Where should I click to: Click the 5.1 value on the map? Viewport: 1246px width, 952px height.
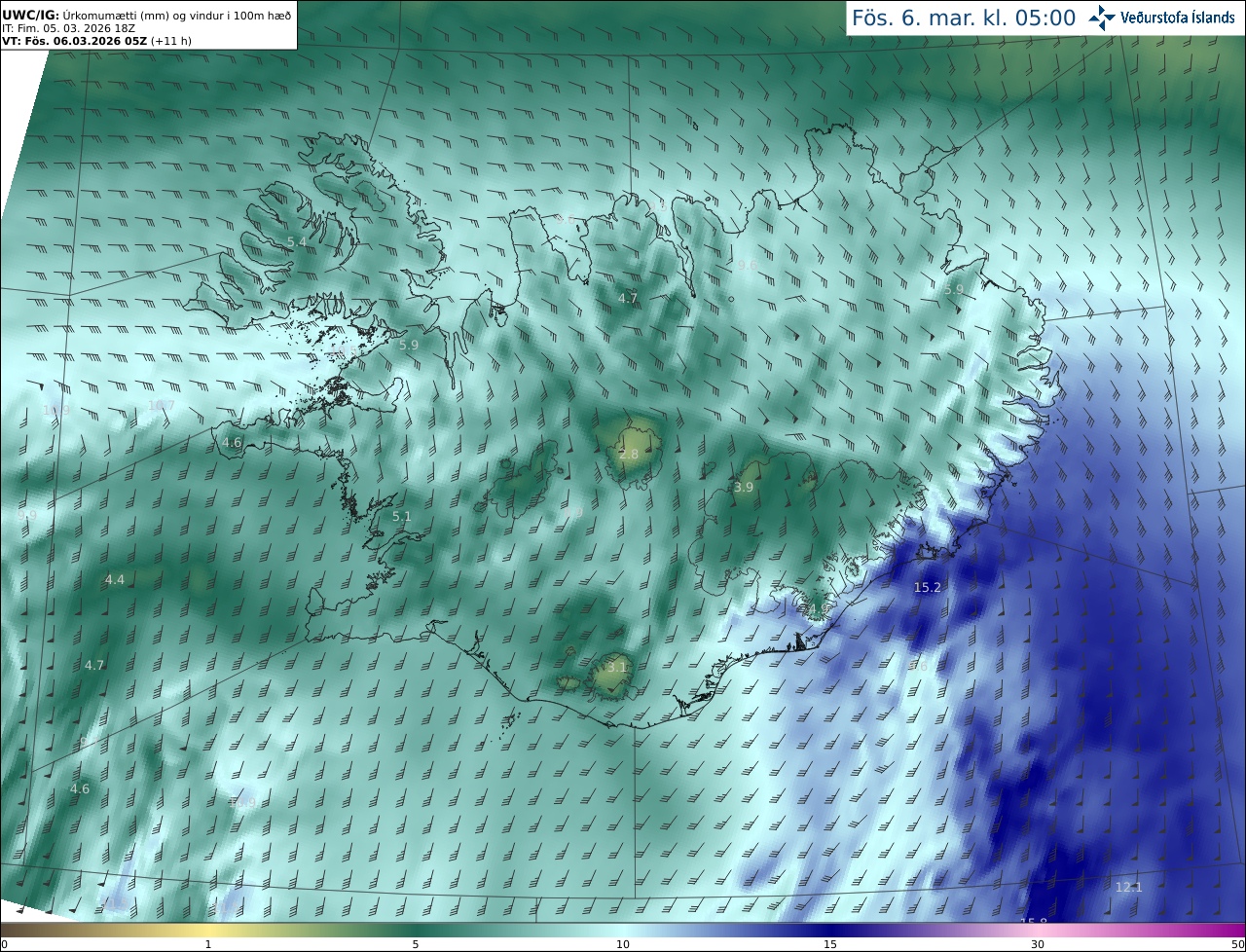(x=402, y=516)
